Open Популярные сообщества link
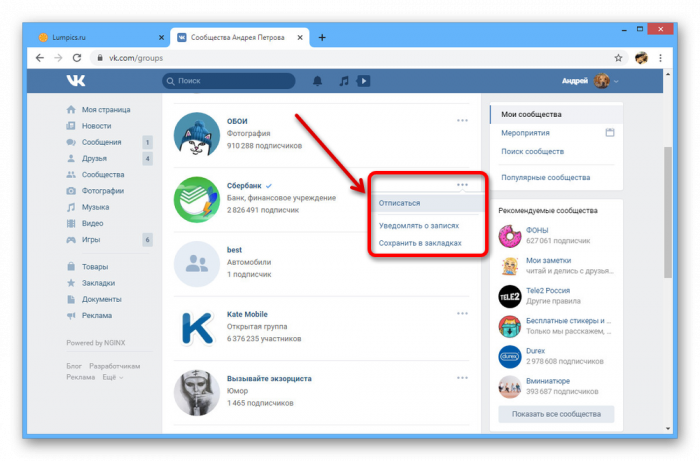The image size is (700, 461). click(545, 177)
